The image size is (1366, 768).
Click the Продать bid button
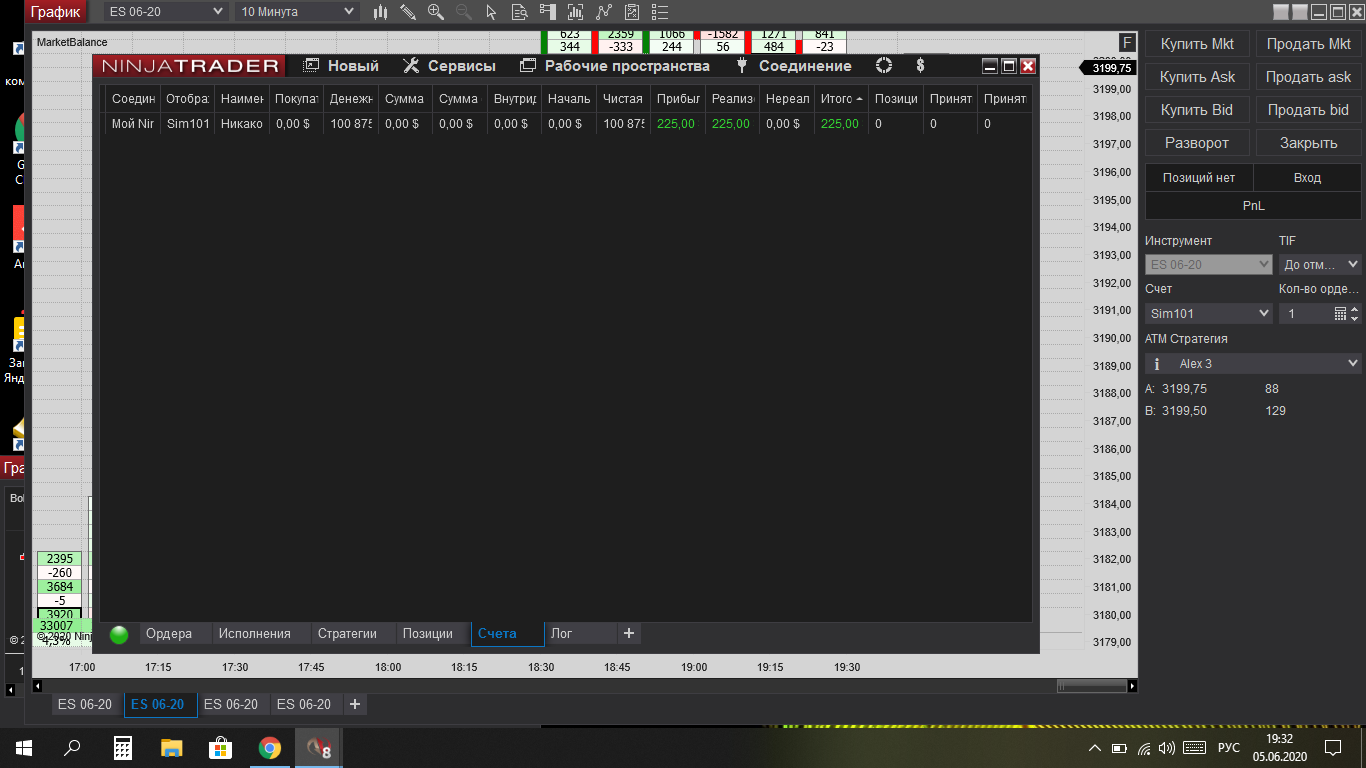[x=1308, y=110]
